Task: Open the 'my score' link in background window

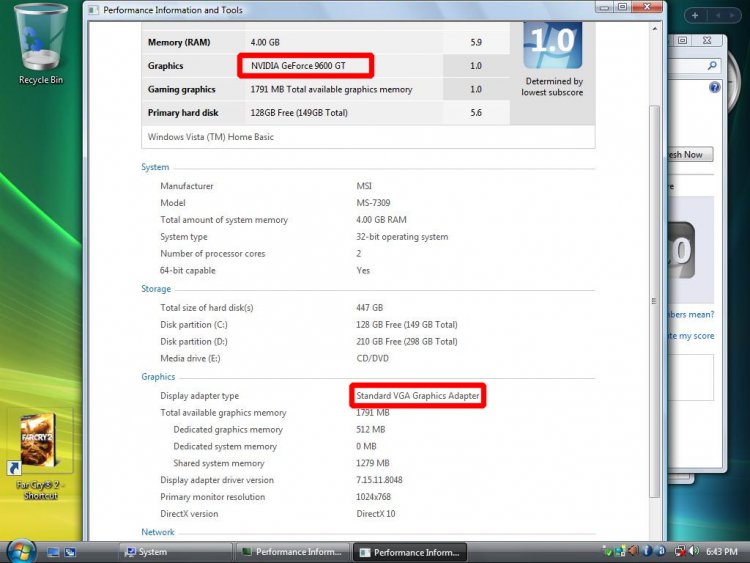Action: (691, 336)
